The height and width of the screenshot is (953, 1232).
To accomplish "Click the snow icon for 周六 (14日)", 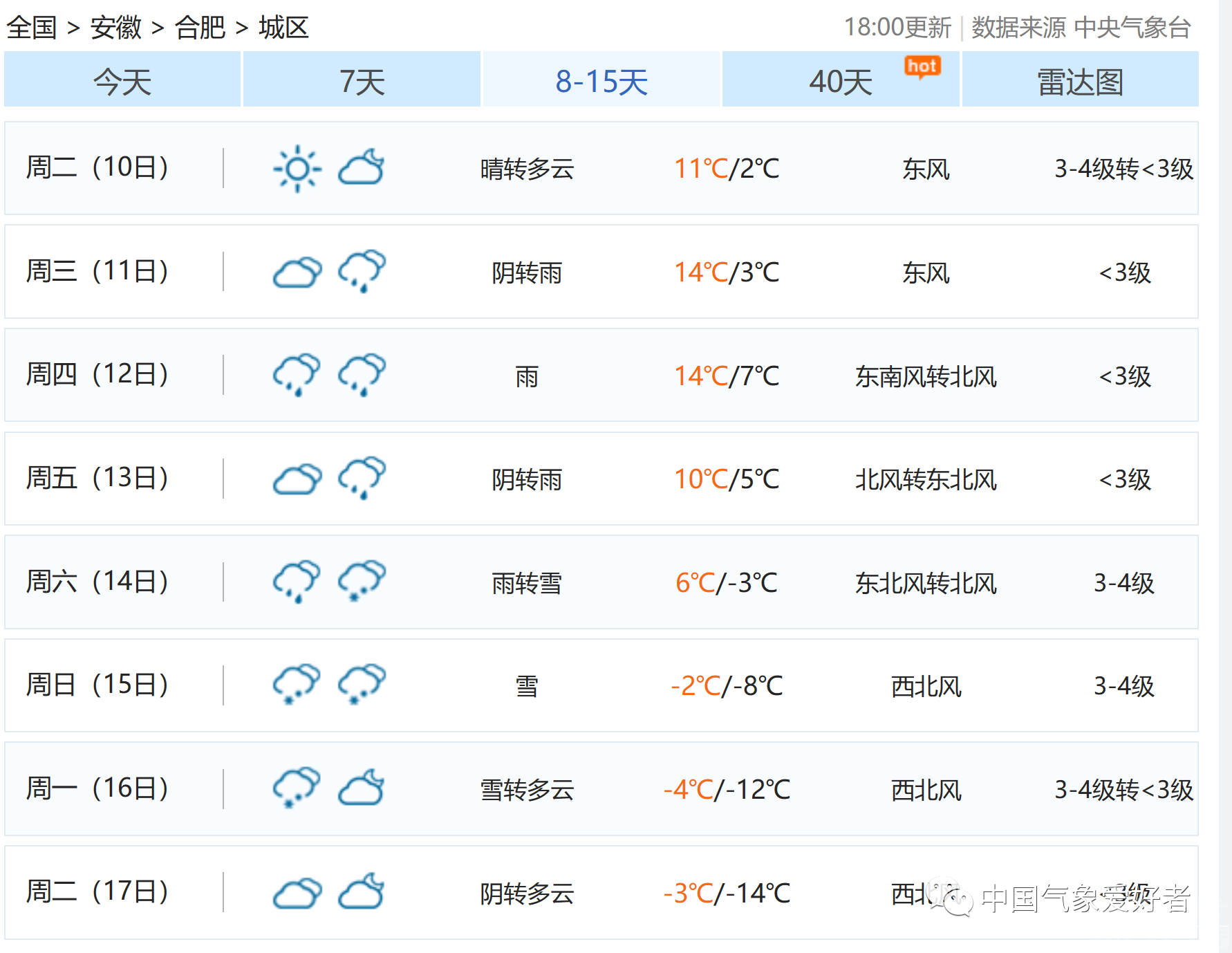I will click(362, 582).
